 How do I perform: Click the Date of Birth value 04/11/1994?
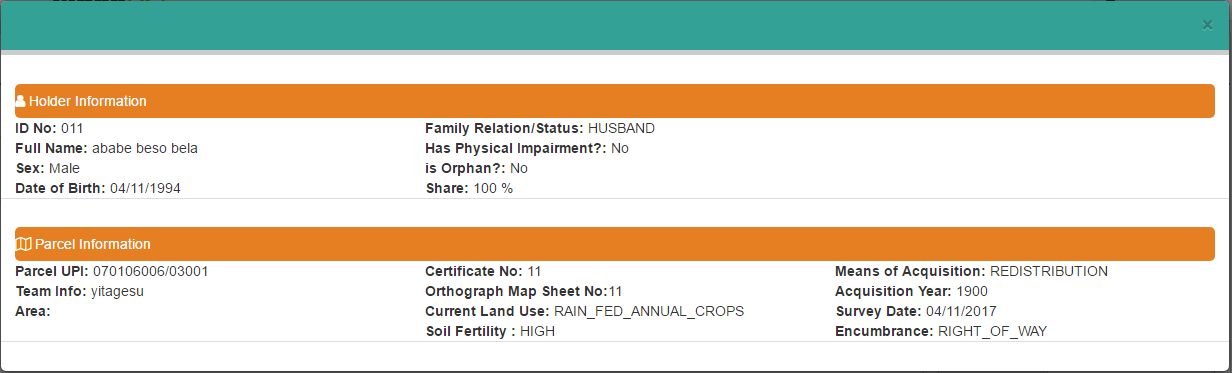(x=145, y=188)
